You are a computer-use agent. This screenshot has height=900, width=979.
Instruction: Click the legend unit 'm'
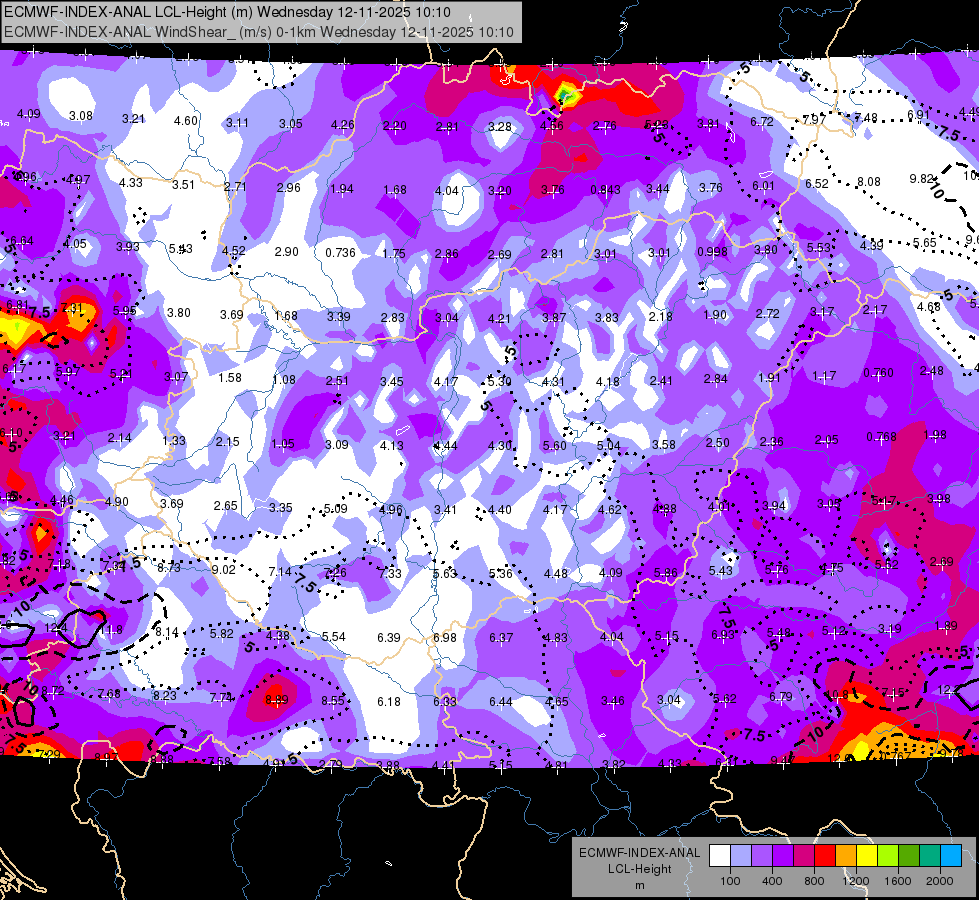tap(640, 885)
